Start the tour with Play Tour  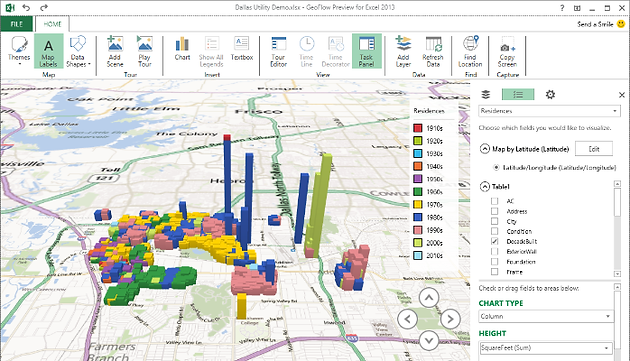click(x=145, y=51)
